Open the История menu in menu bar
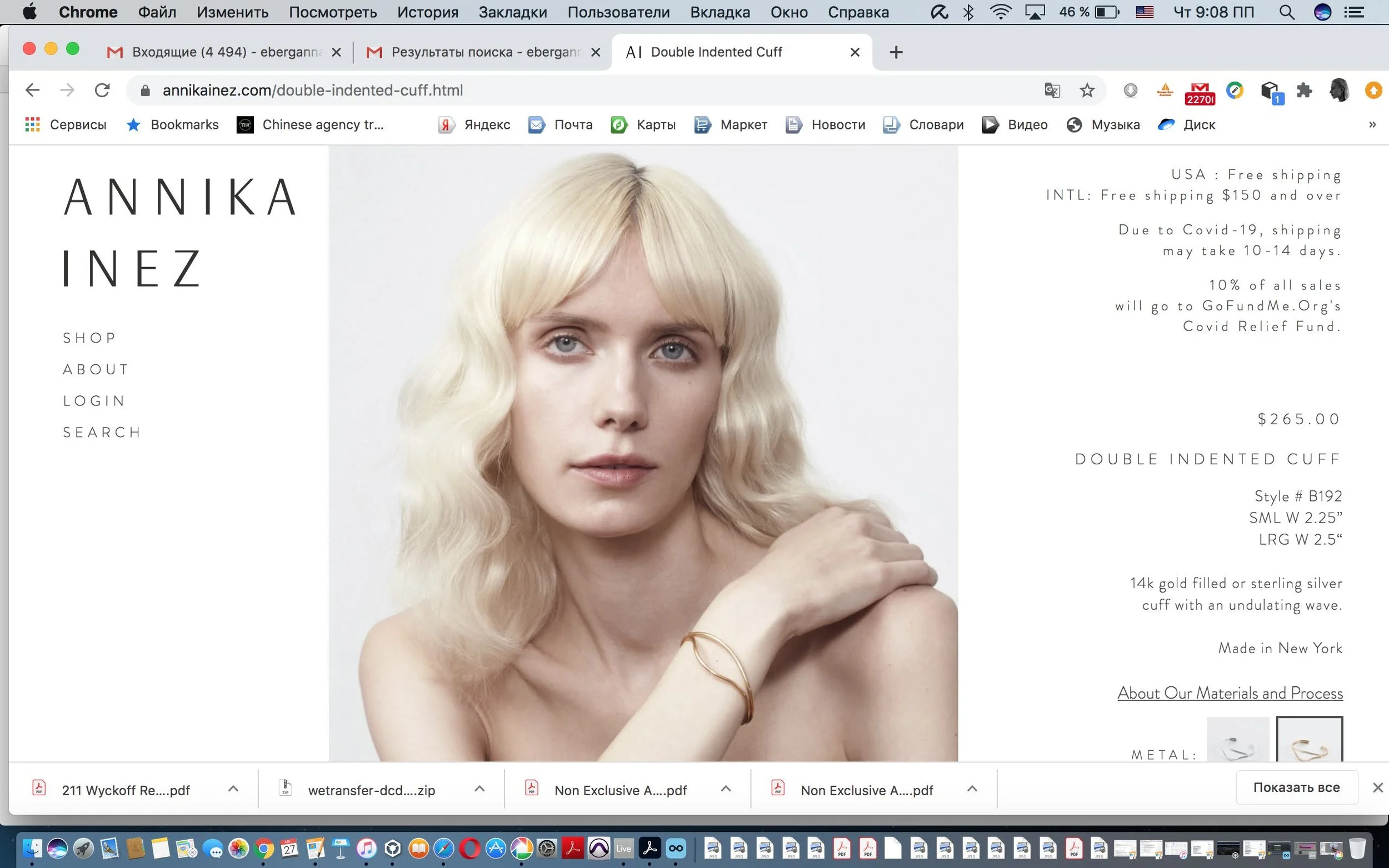This screenshot has width=1389, height=868. [x=428, y=12]
